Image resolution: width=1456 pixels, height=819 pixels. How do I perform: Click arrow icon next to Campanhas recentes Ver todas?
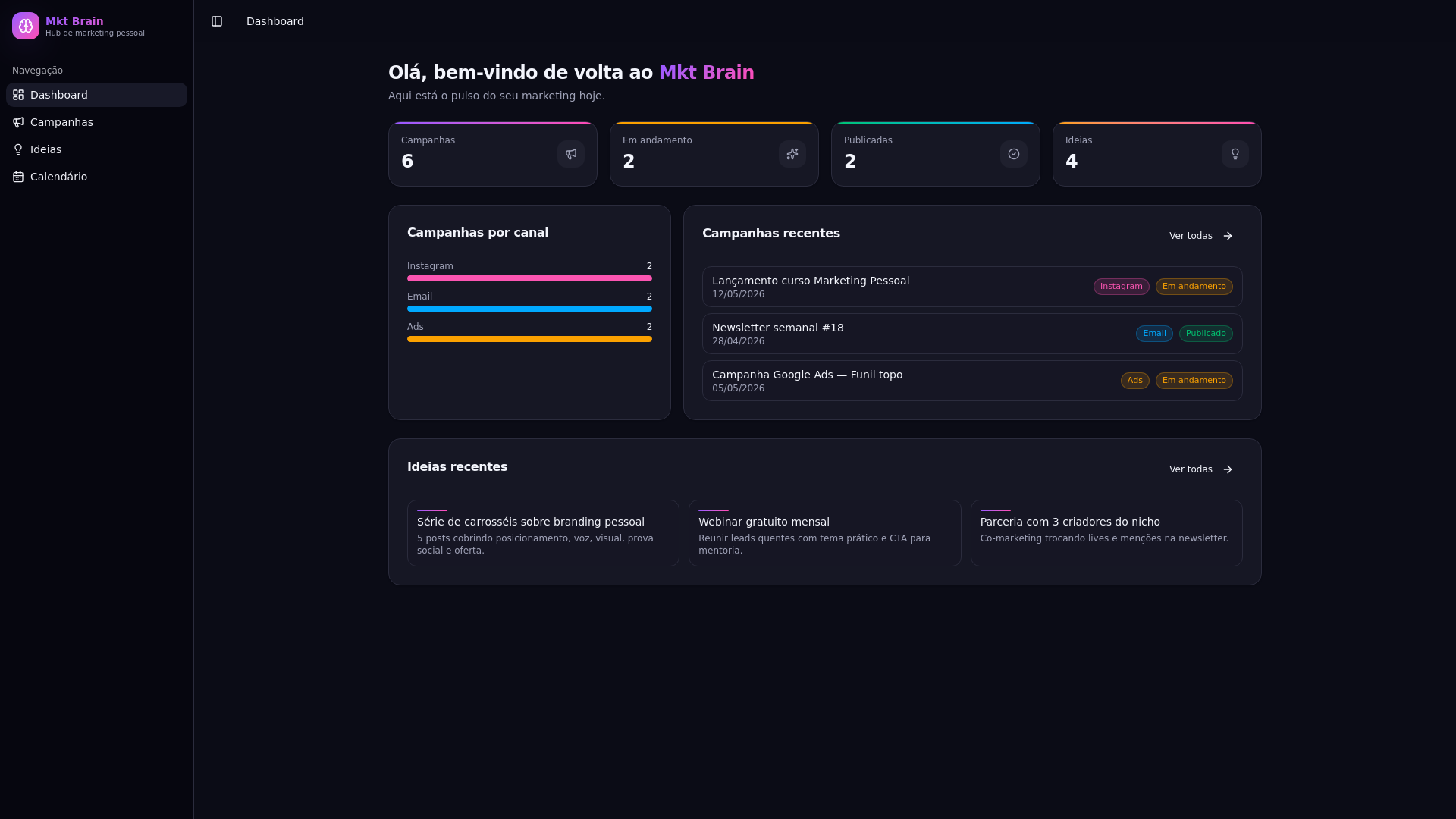coord(1228,236)
